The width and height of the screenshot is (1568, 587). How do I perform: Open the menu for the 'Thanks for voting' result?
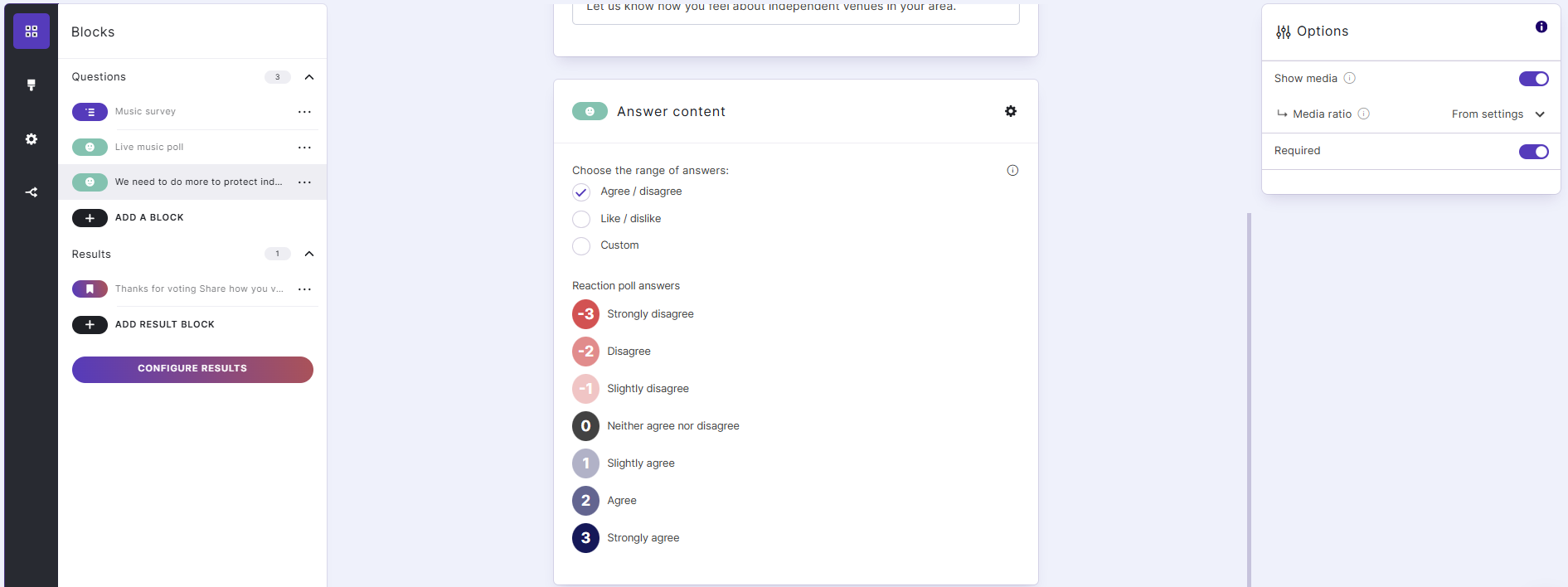coord(304,289)
